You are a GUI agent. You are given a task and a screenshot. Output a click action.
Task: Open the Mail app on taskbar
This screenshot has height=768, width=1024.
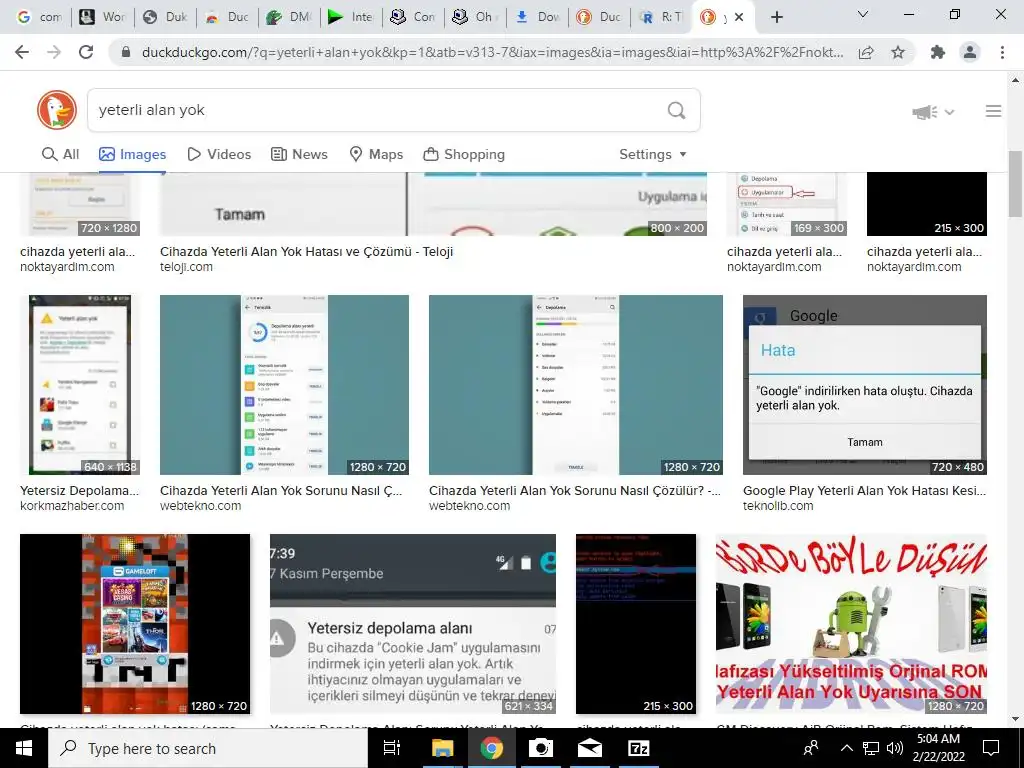[x=589, y=748]
